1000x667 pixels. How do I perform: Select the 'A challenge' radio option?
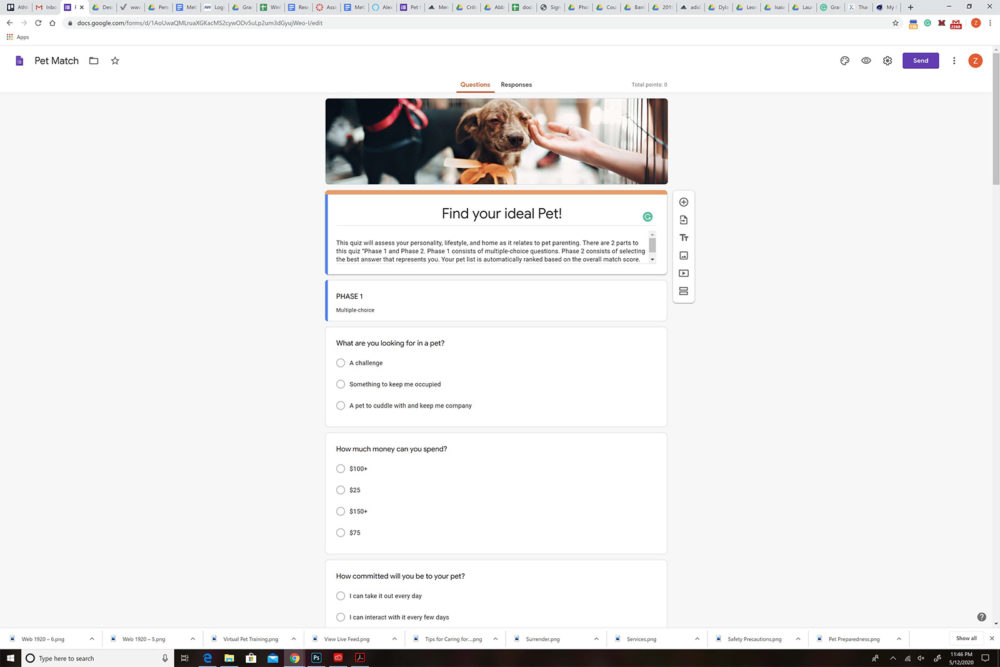pos(341,363)
